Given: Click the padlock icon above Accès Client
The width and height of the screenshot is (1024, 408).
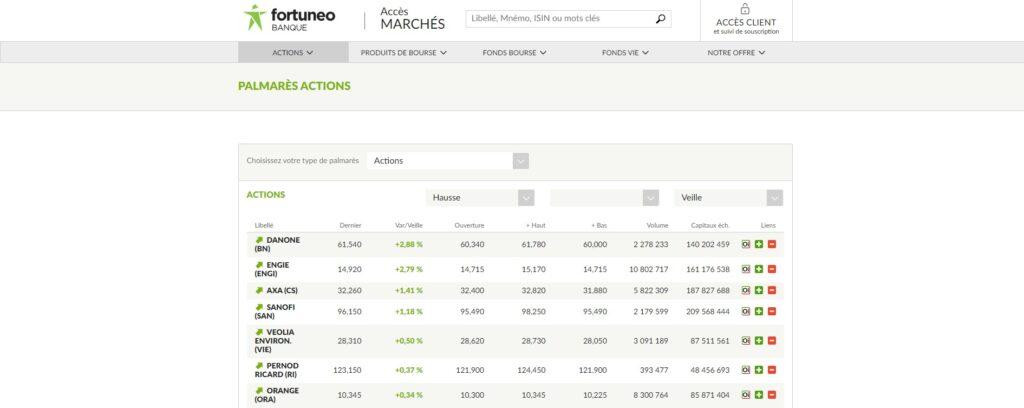Looking at the screenshot, I should 745,9.
